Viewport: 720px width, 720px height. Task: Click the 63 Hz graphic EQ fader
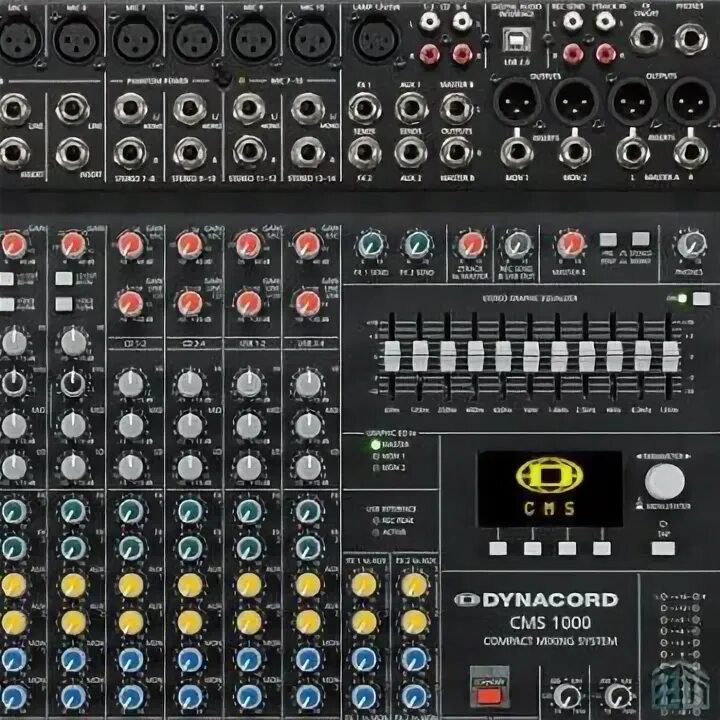coord(392,356)
